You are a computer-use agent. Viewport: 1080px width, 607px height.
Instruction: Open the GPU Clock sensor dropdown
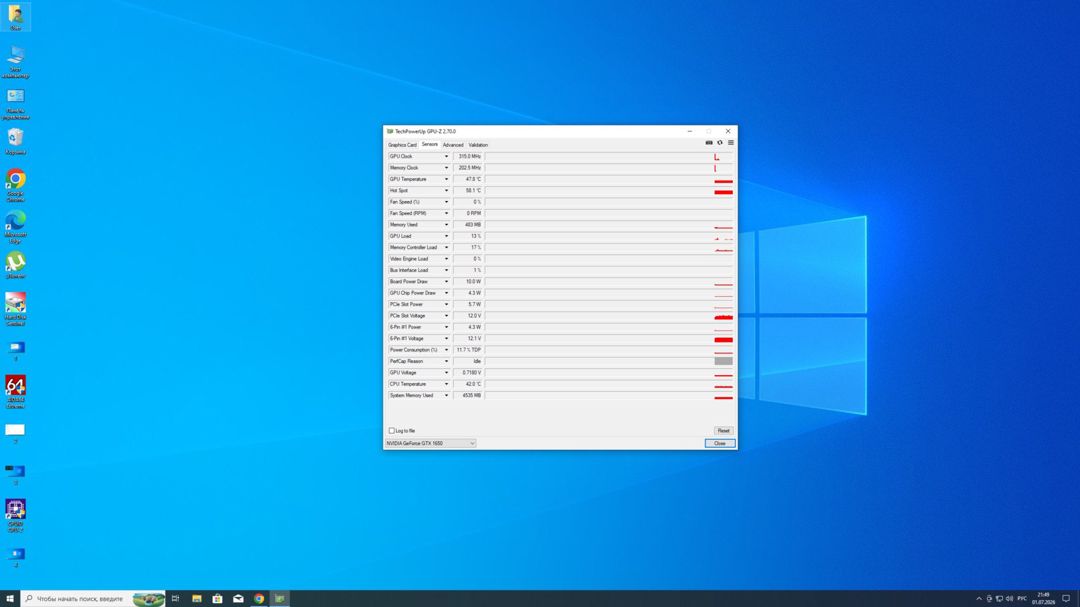[446, 156]
